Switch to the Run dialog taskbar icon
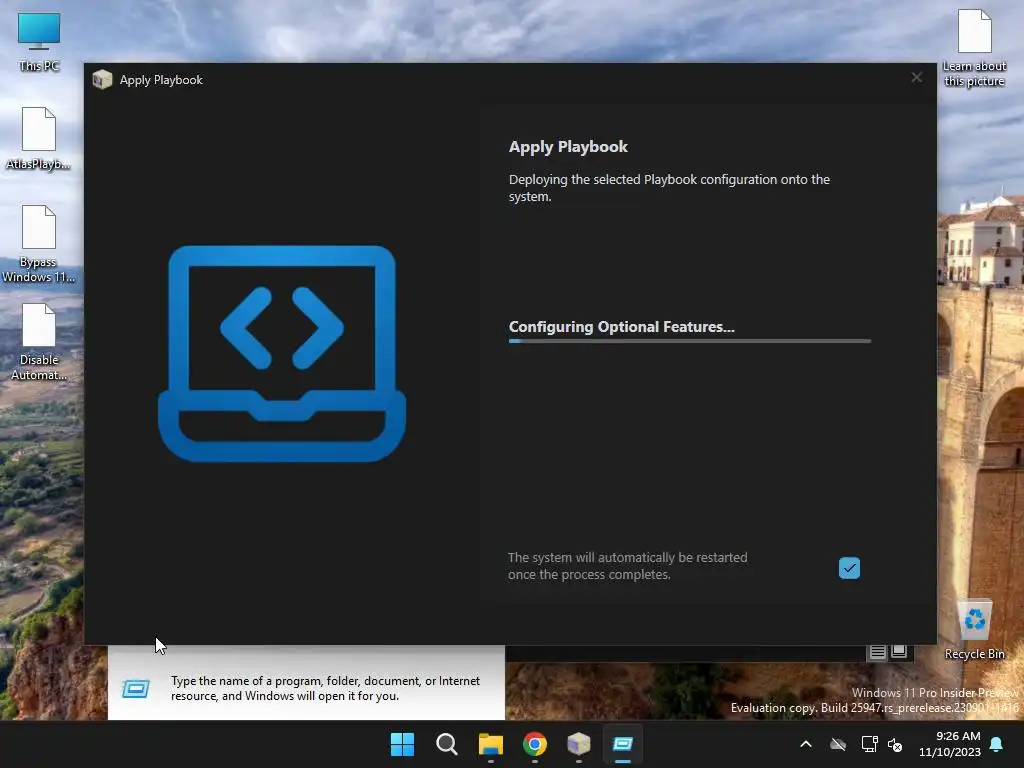The image size is (1024, 768). click(622, 744)
